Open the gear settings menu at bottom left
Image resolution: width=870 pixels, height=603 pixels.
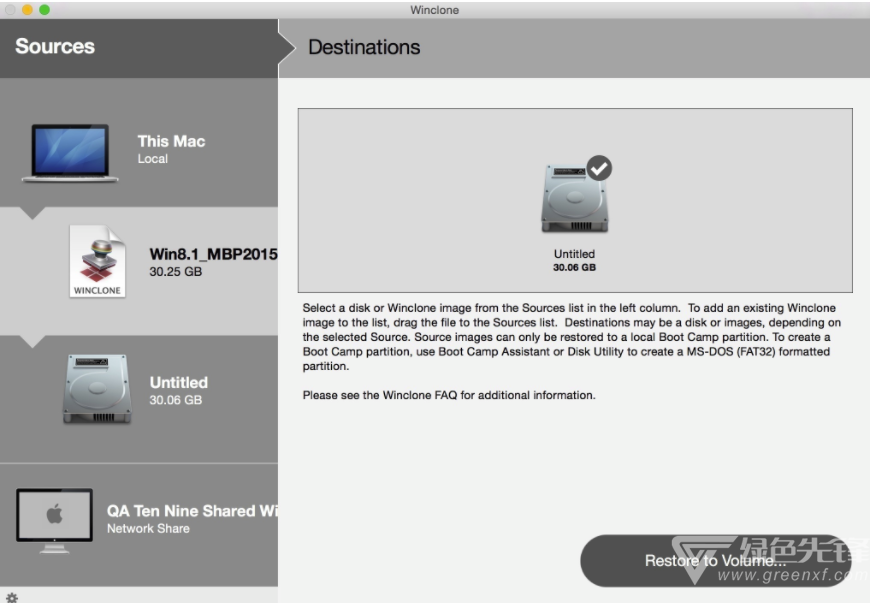[12, 597]
